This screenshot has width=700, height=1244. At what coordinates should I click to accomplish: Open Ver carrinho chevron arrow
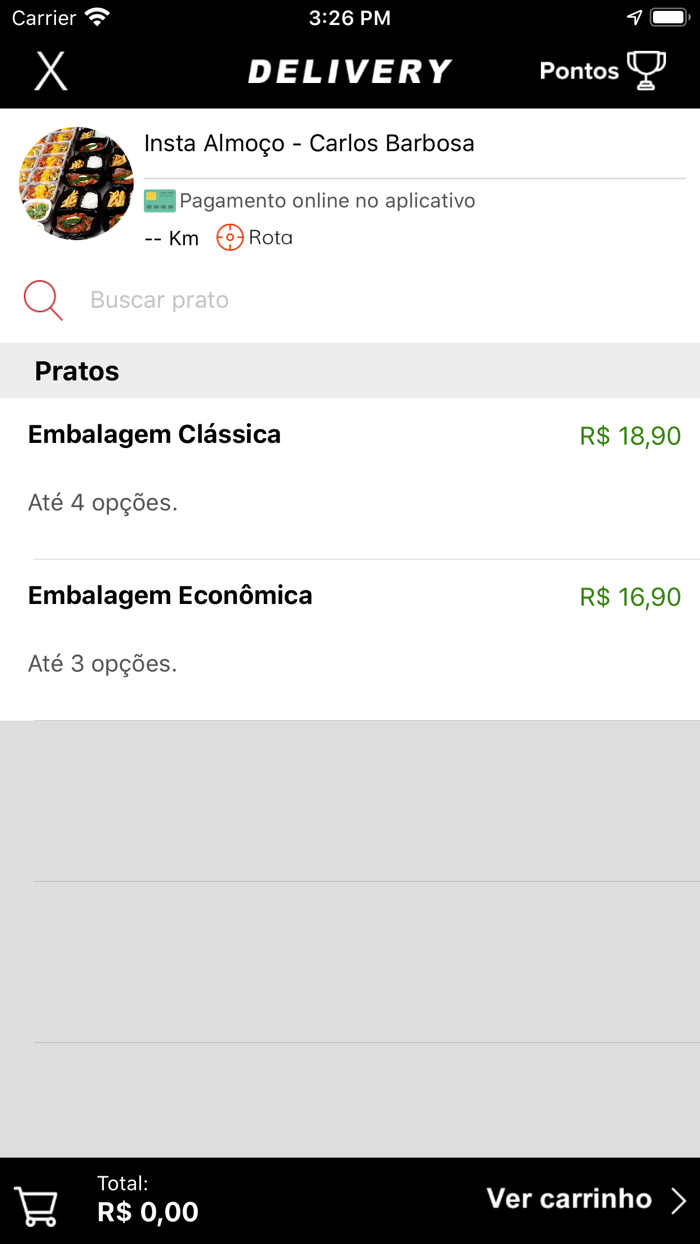coord(678,1199)
